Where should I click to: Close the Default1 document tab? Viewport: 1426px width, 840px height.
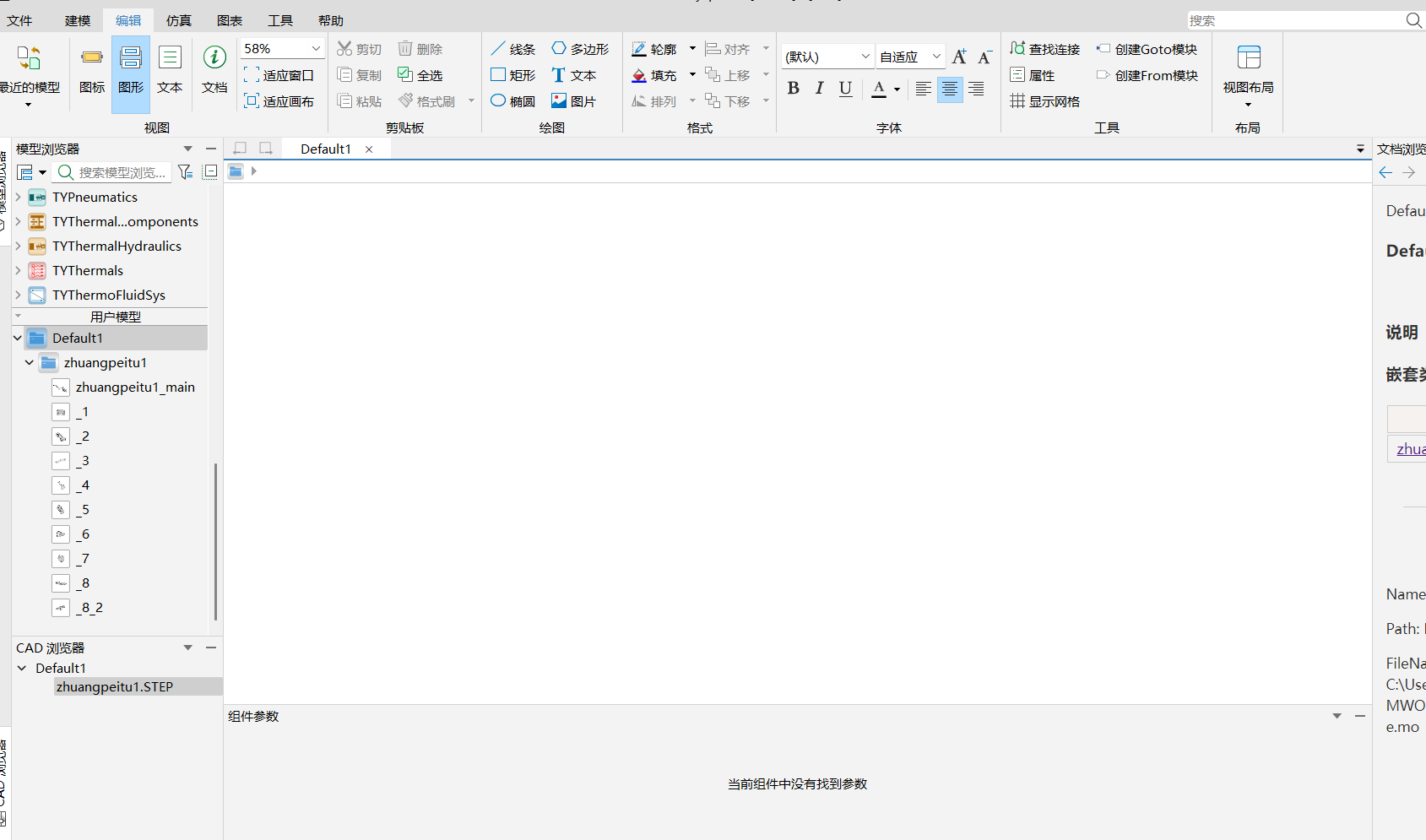369,149
